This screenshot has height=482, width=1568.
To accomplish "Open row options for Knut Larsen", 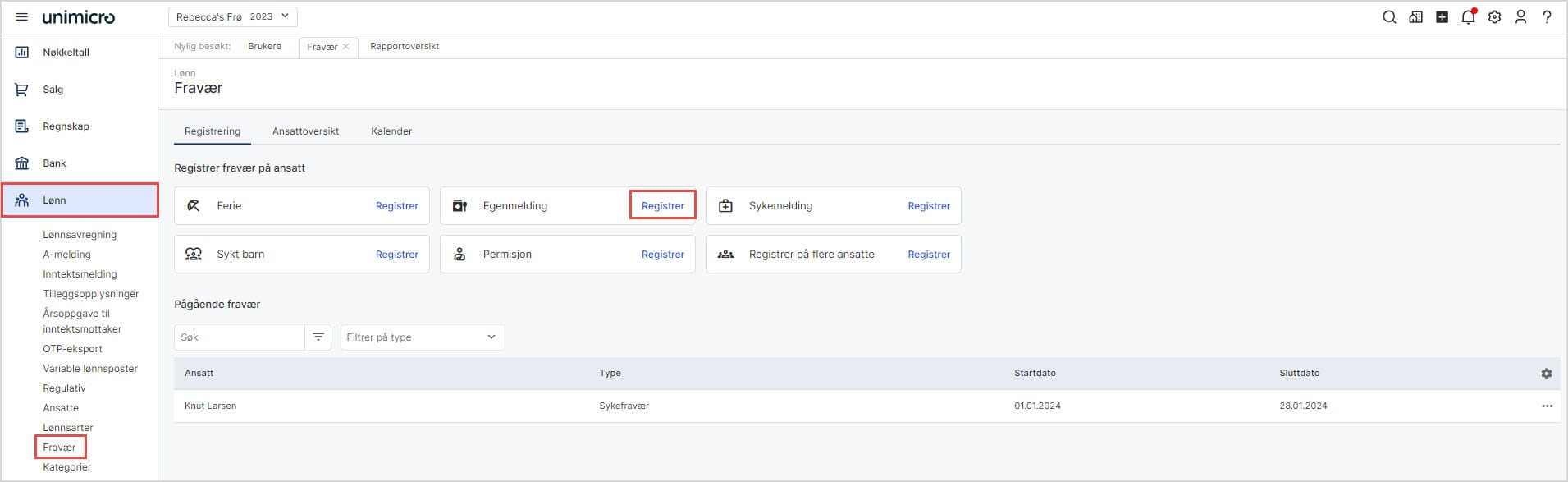I will [1547, 406].
